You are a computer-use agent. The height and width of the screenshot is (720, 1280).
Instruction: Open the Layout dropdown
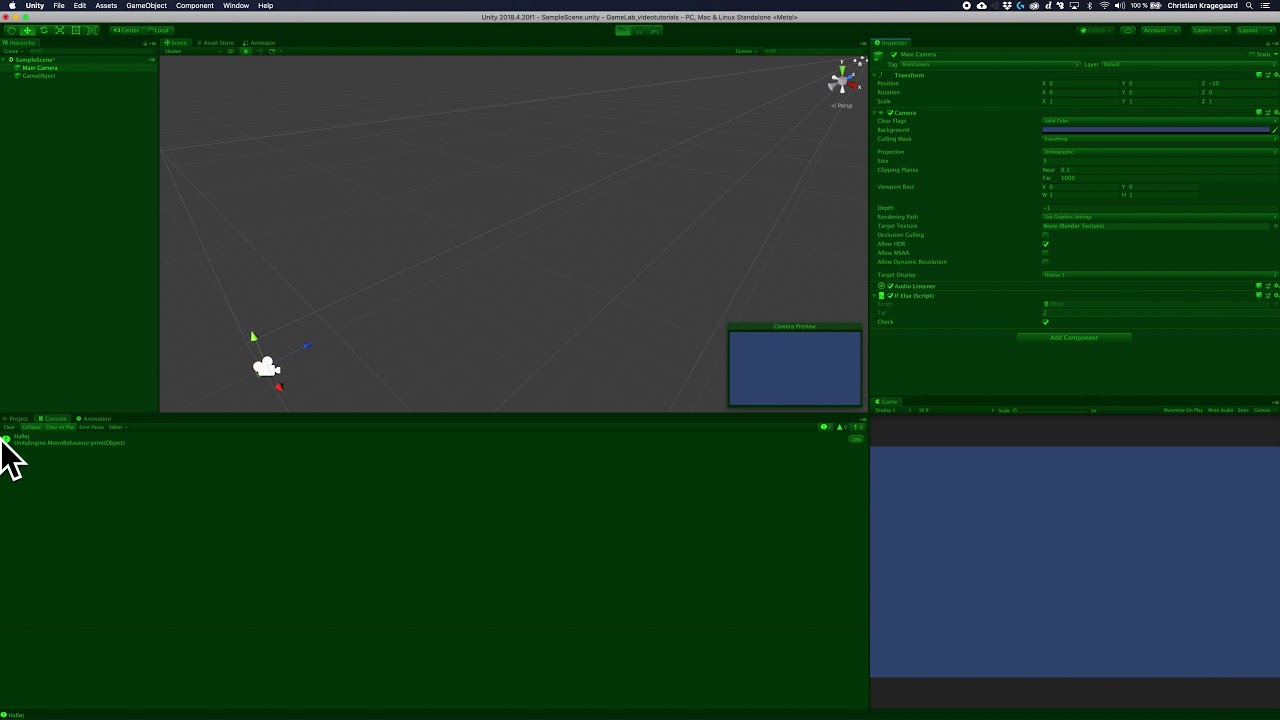pyautogui.click(x=1254, y=30)
